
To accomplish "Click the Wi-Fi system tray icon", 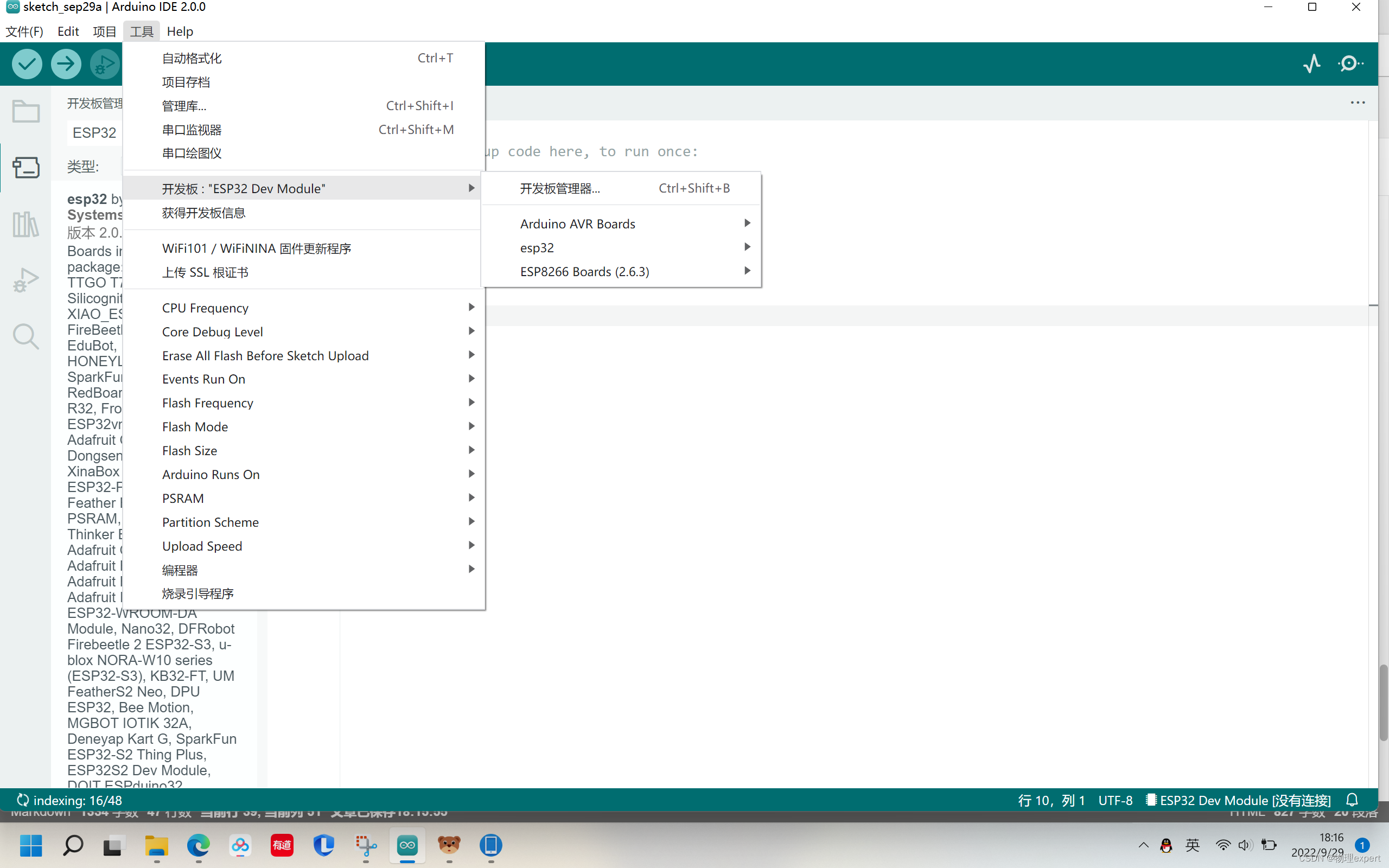I will (x=1222, y=845).
